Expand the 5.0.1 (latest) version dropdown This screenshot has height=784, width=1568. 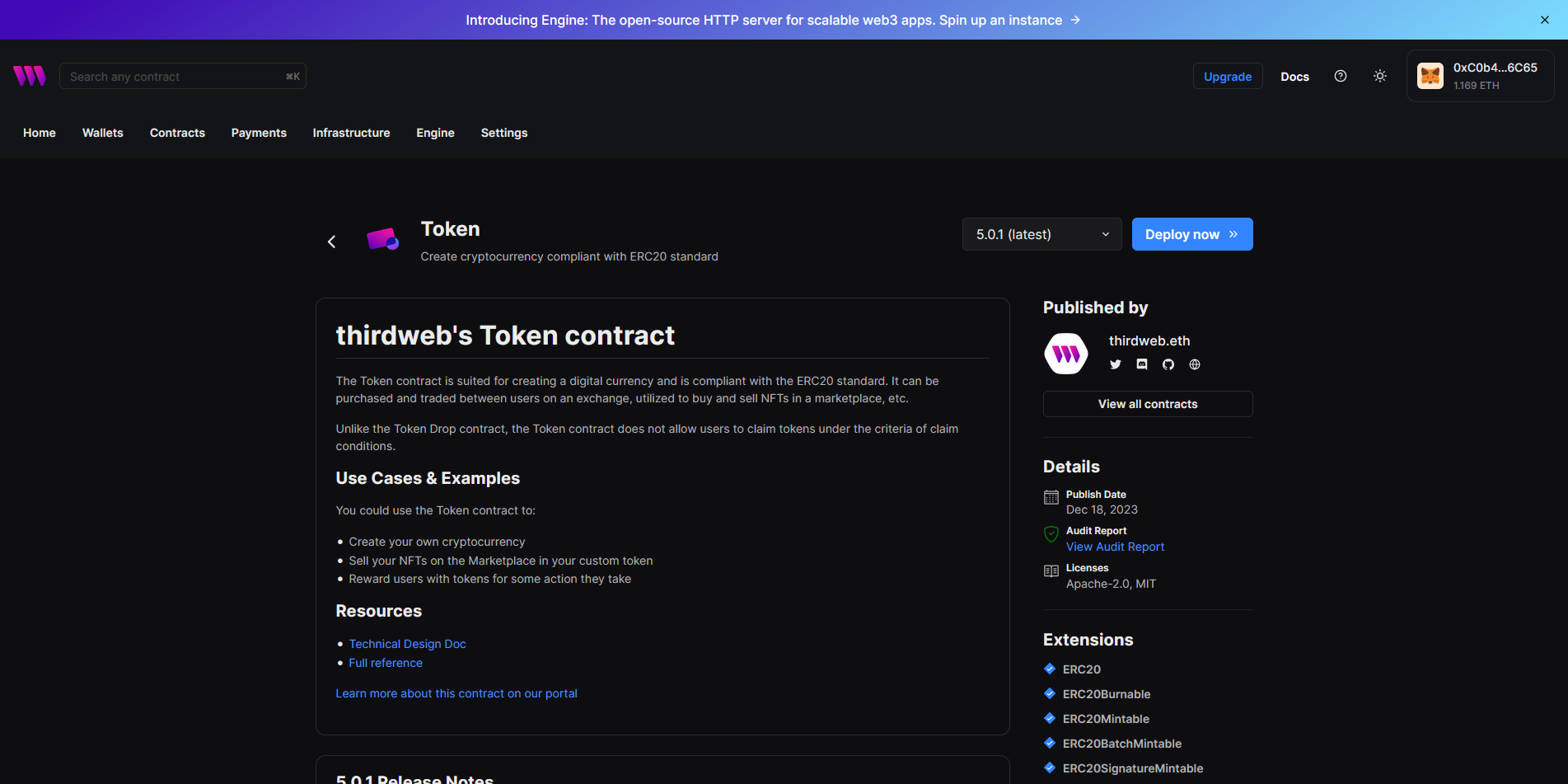[1041, 234]
